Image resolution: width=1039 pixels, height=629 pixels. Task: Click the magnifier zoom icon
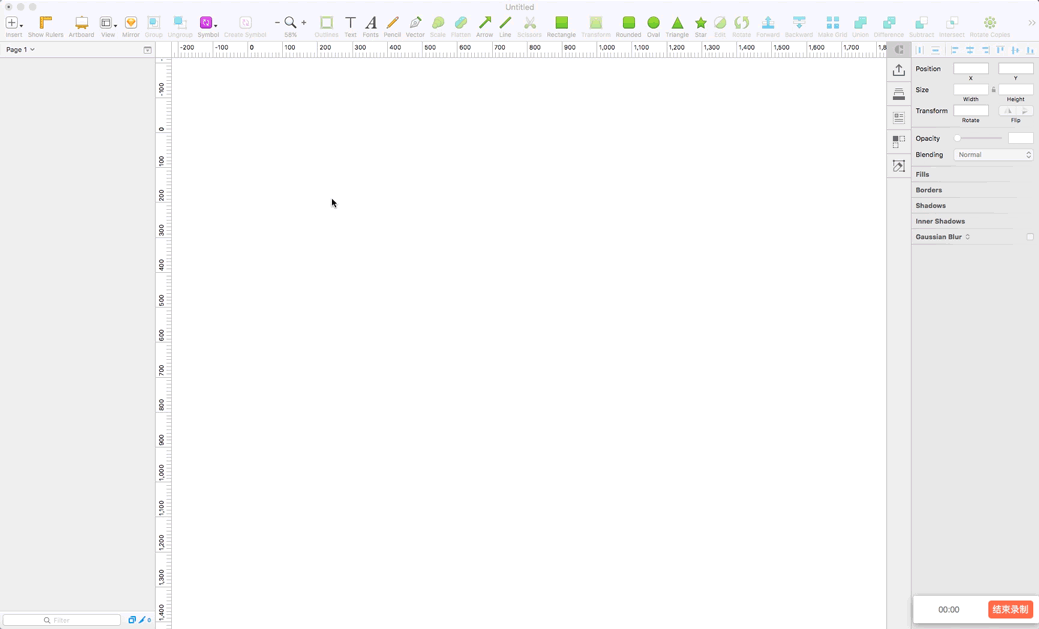[x=290, y=23]
